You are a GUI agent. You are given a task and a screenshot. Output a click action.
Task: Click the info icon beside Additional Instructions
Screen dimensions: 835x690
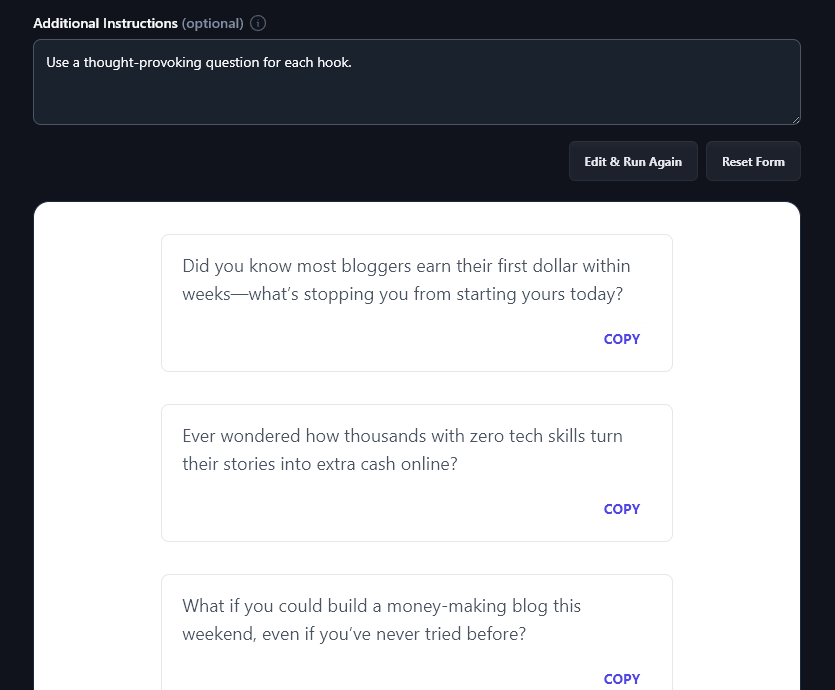point(258,23)
